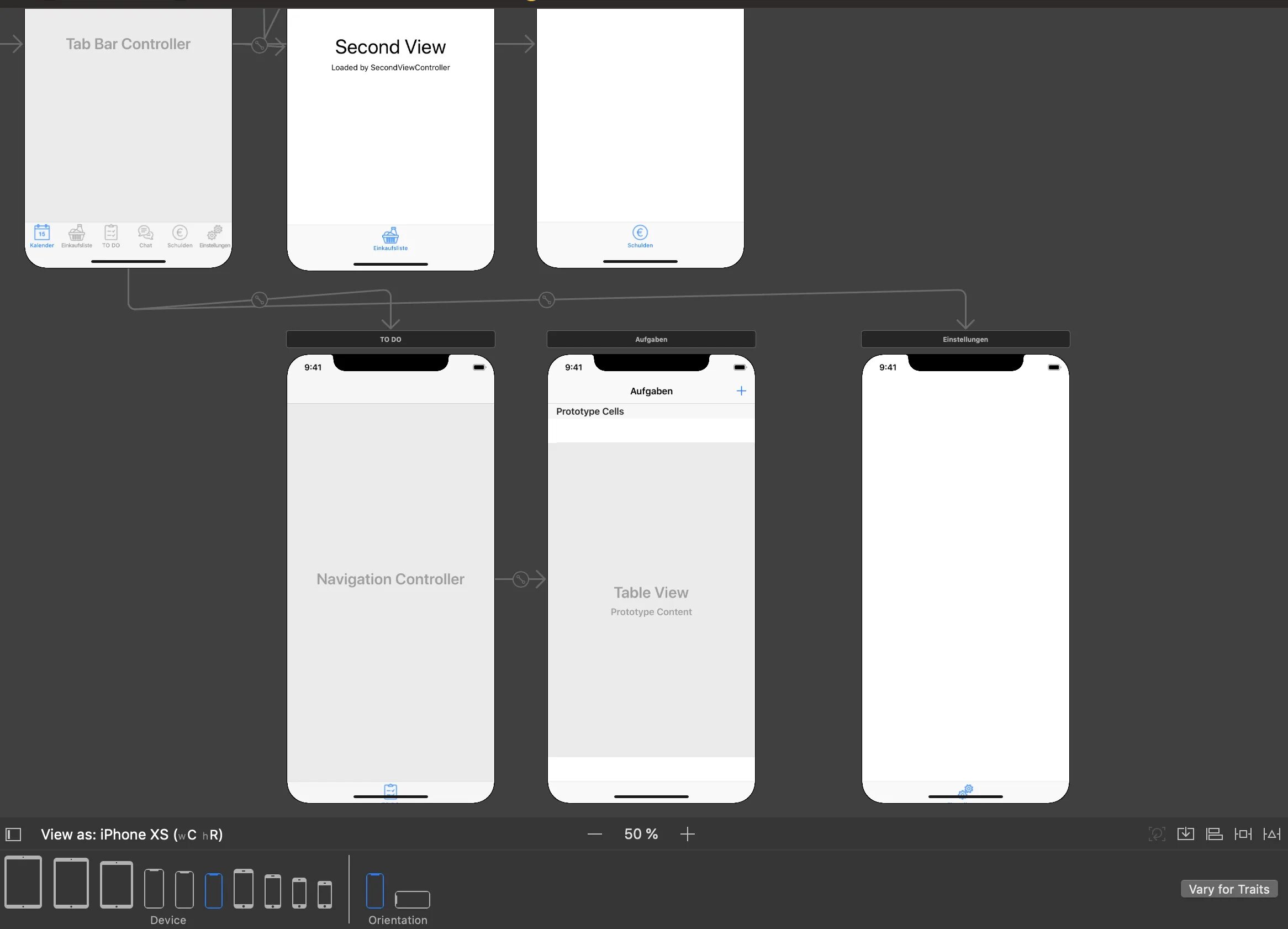The height and width of the screenshot is (929, 1288).
Task: Click the Navigation Controller scene
Action: [390, 578]
